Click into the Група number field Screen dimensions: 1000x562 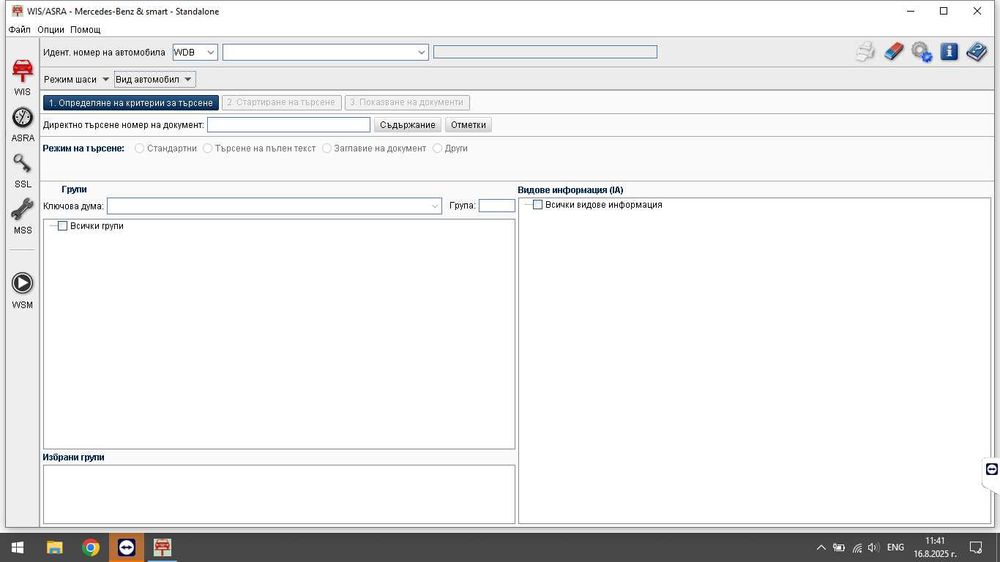(497, 205)
